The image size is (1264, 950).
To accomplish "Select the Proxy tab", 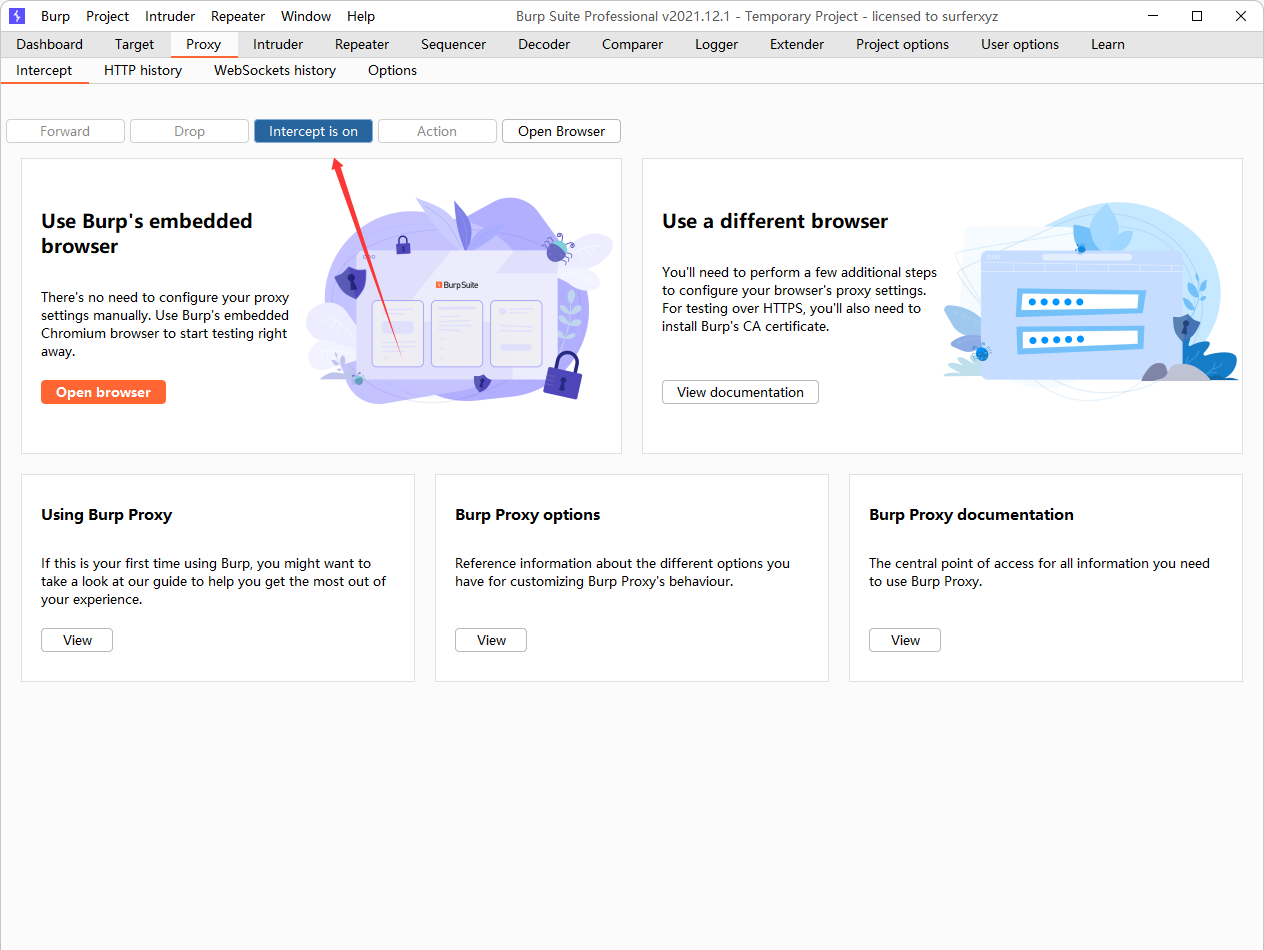I will click(204, 44).
